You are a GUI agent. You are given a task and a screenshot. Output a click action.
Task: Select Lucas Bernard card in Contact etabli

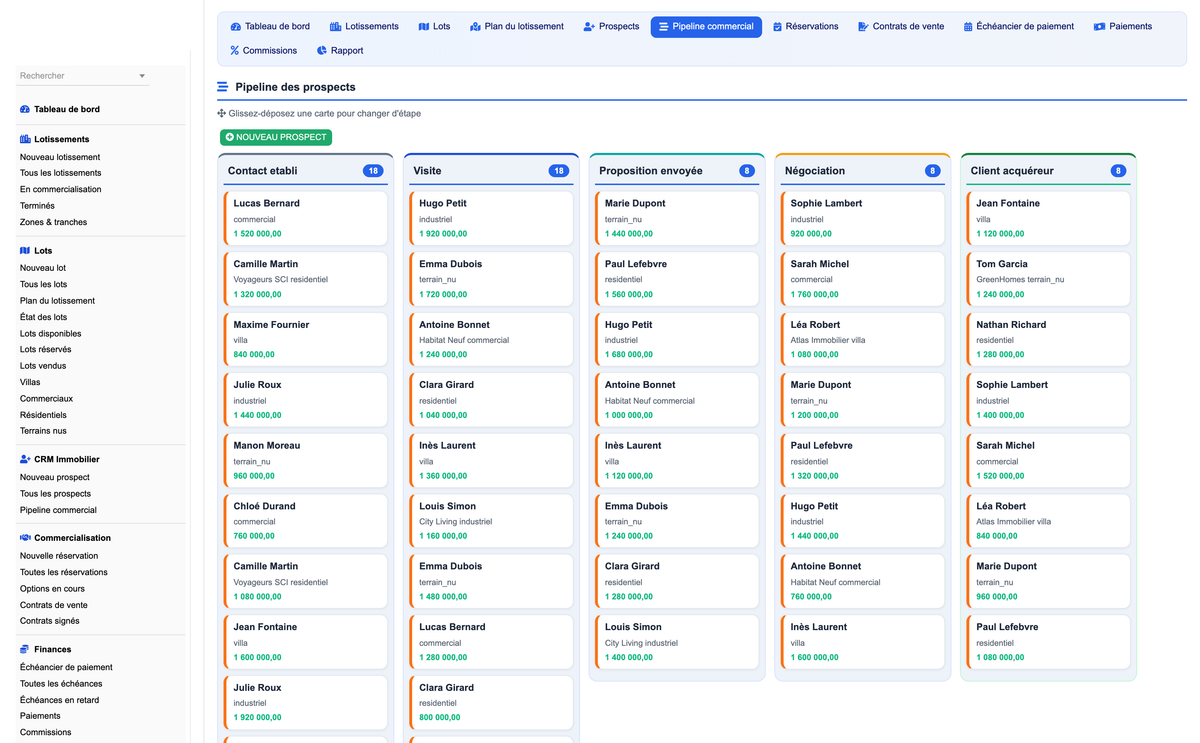pyautogui.click(x=306, y=218)
